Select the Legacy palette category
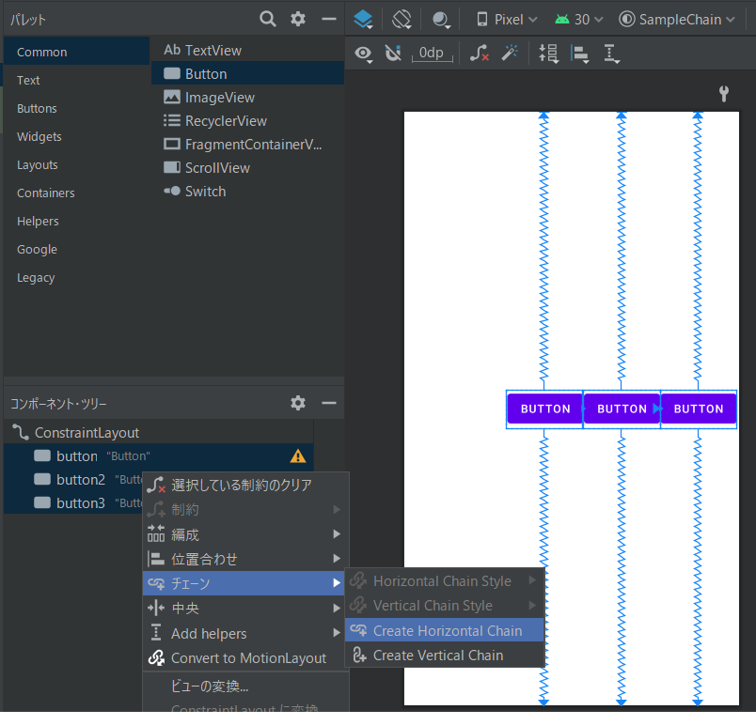Screen dimensions: 756x712 [x=77, y=277]
